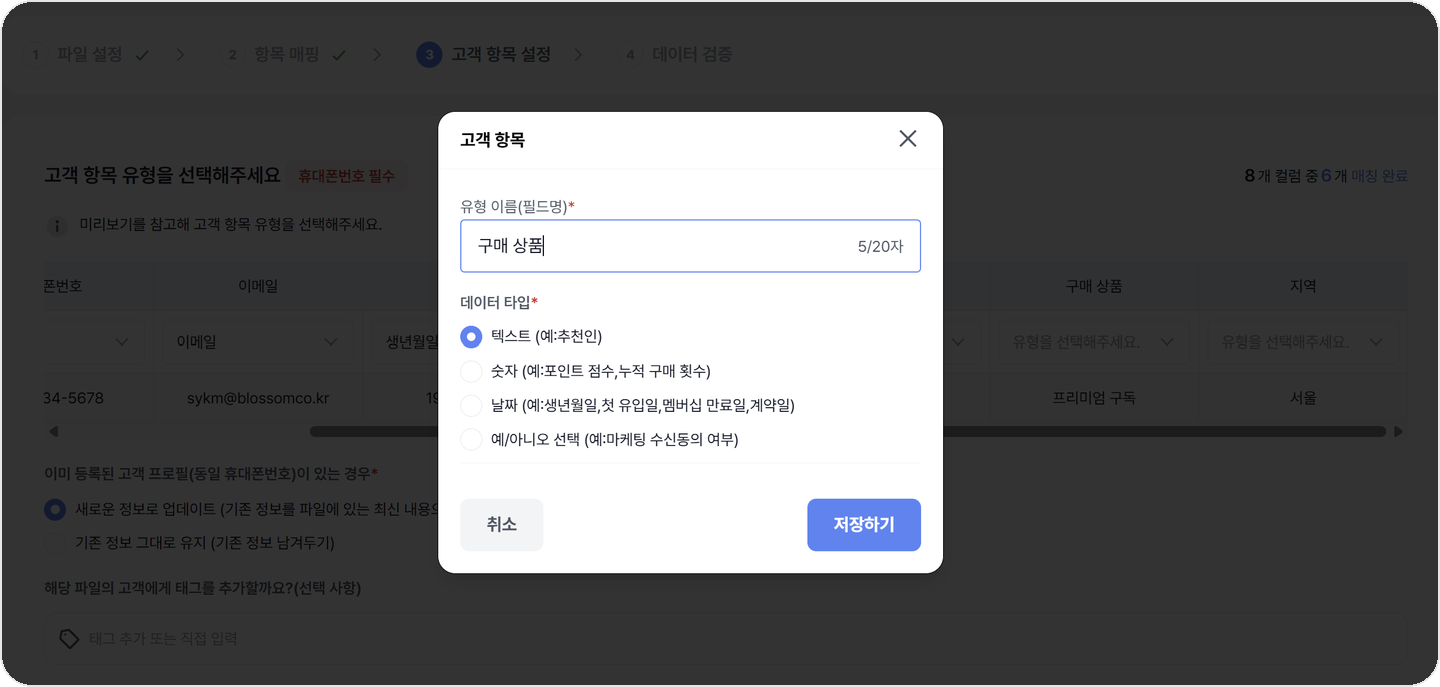Close the 고객 항목 dialog with X

907,139
